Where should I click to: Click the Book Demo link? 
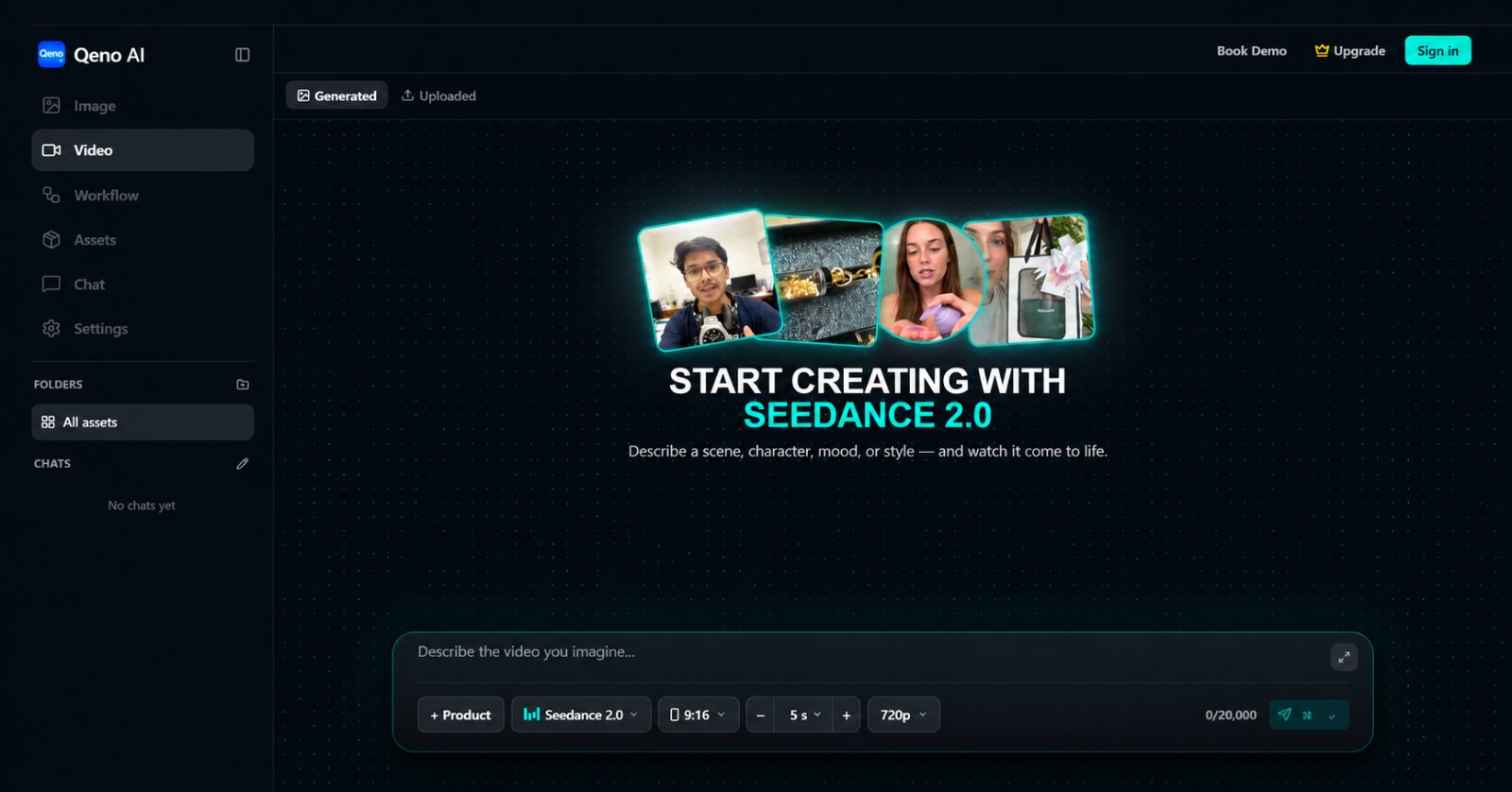(x=1251, y=51)
